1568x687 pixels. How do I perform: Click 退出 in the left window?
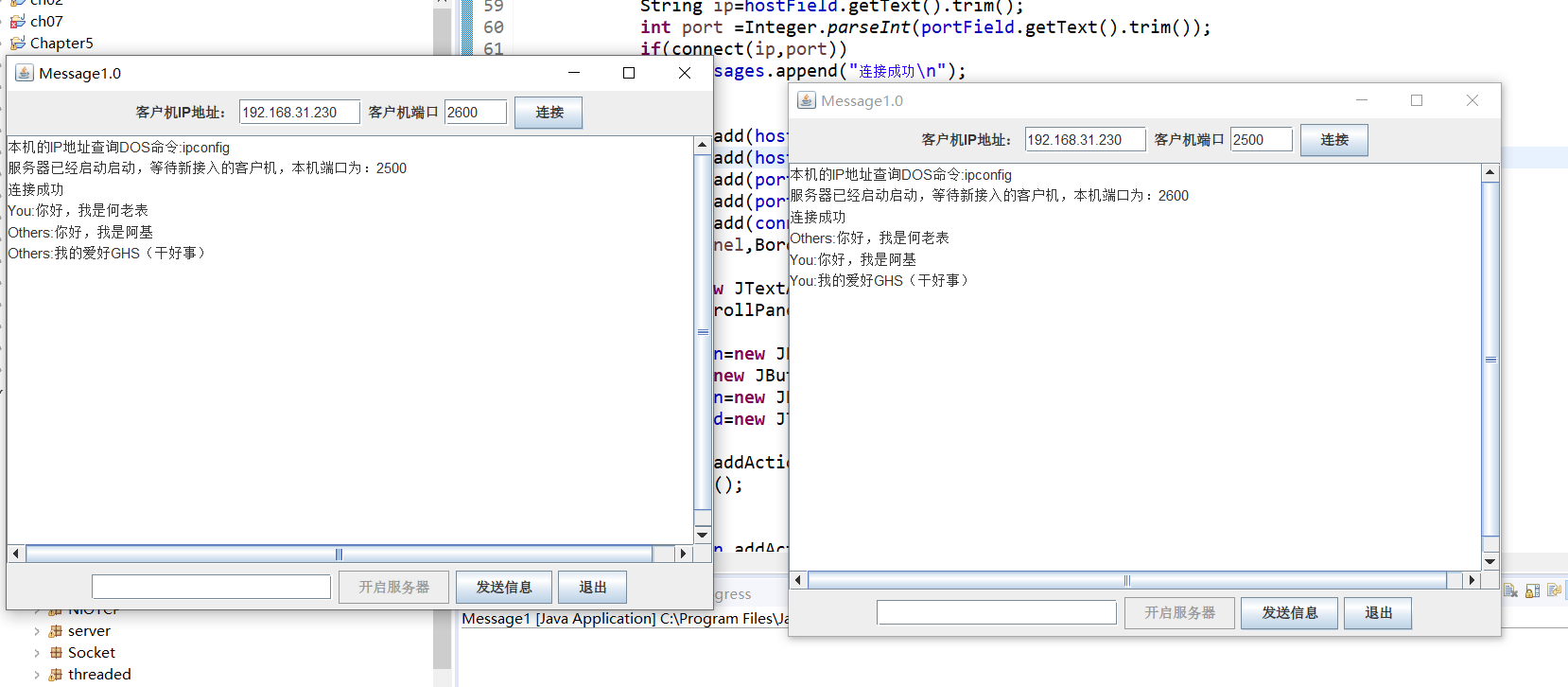tap(592, 588)
